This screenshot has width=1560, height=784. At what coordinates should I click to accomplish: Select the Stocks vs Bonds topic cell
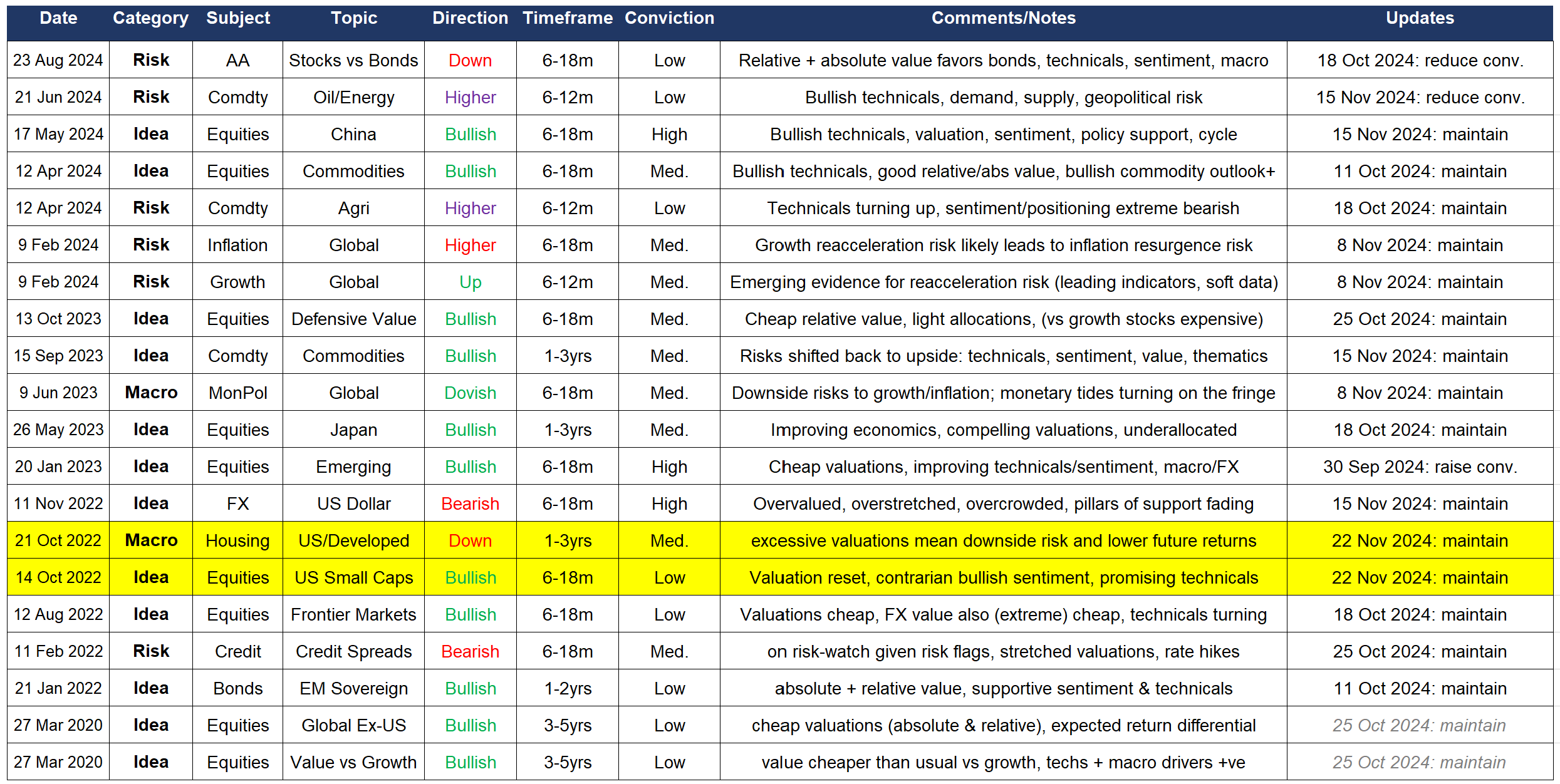pyautogui.click(x=353, y=61)
